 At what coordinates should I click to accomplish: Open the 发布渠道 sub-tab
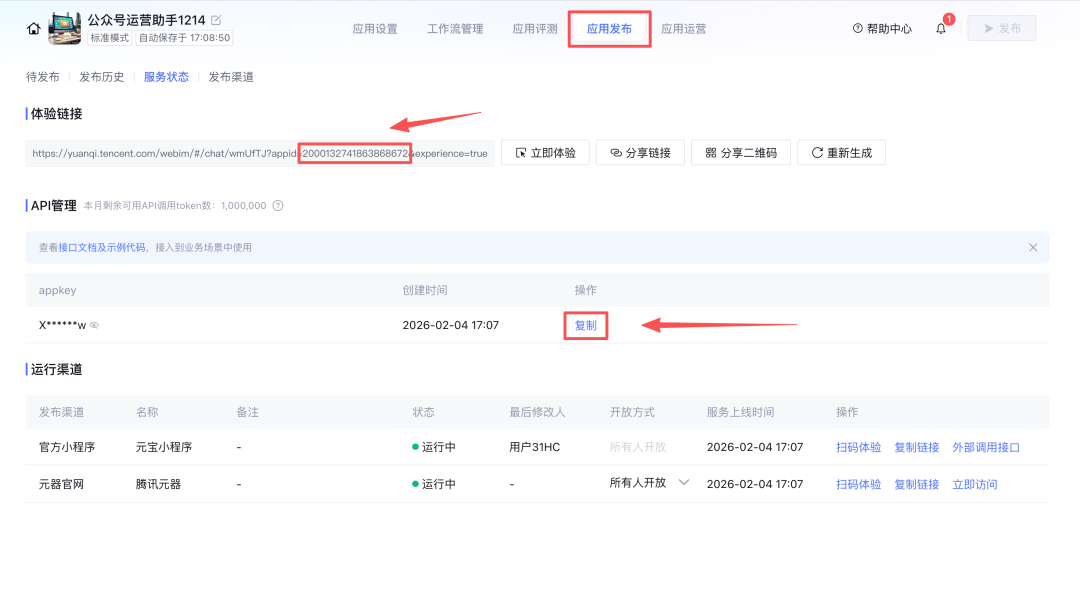click(231, 77)
